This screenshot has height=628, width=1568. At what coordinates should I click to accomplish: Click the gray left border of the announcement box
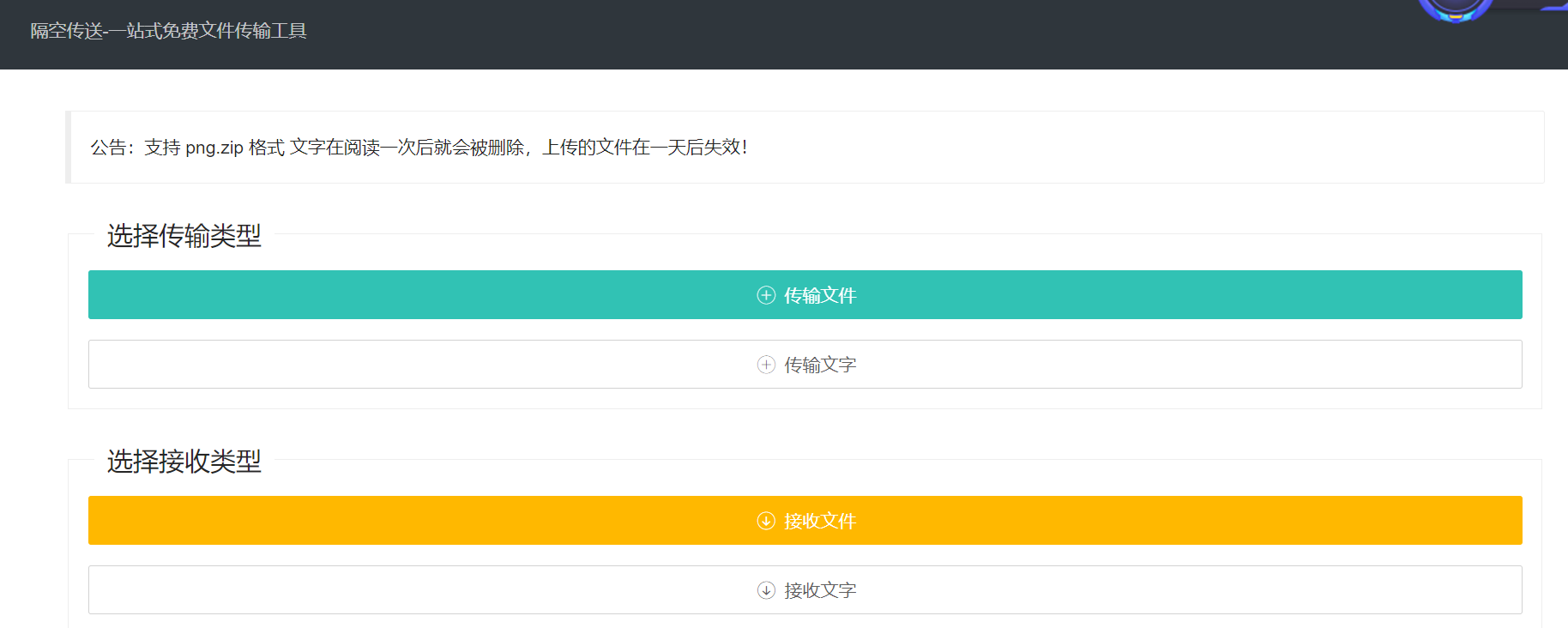click(x=68, y=147)
